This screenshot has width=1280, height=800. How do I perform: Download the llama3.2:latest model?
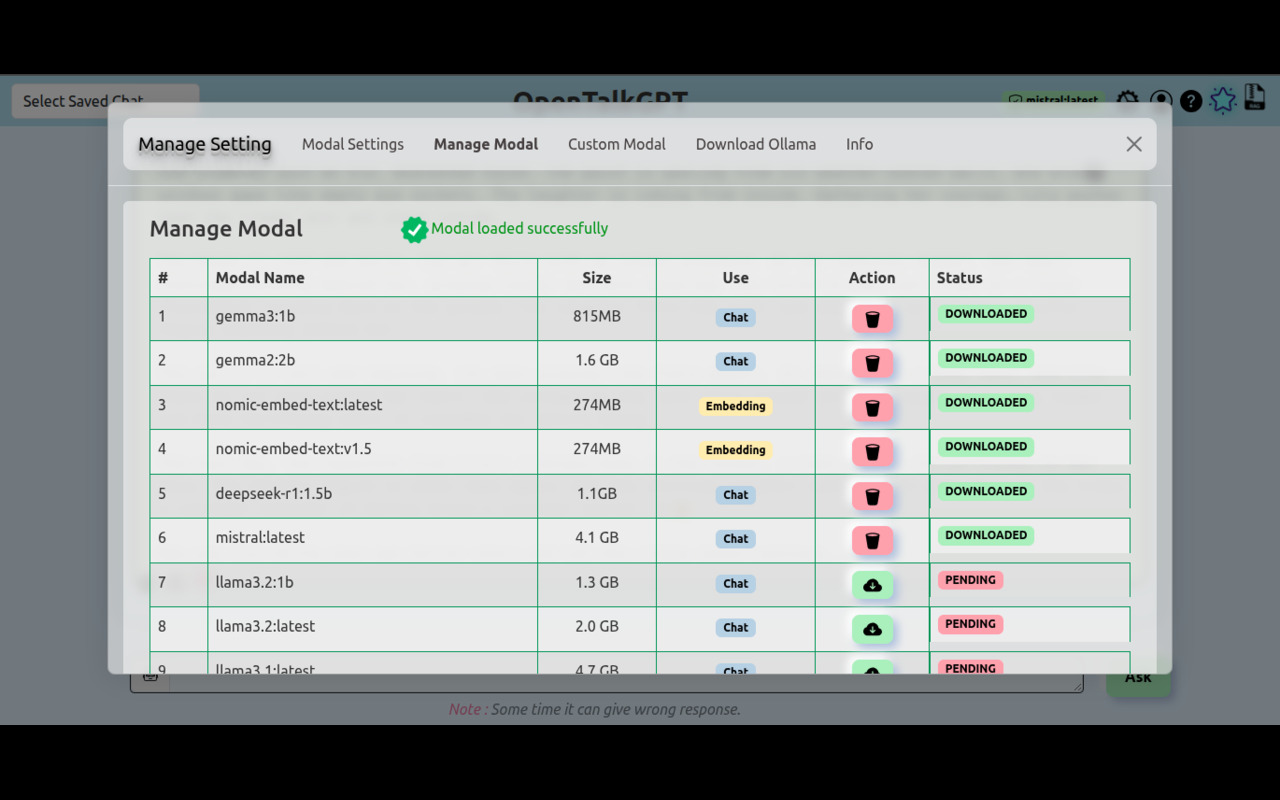tap(872, 629)
